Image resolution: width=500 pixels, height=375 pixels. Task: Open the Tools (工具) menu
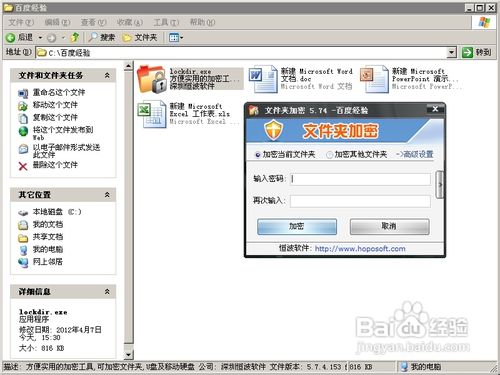(x=166, y=22)
